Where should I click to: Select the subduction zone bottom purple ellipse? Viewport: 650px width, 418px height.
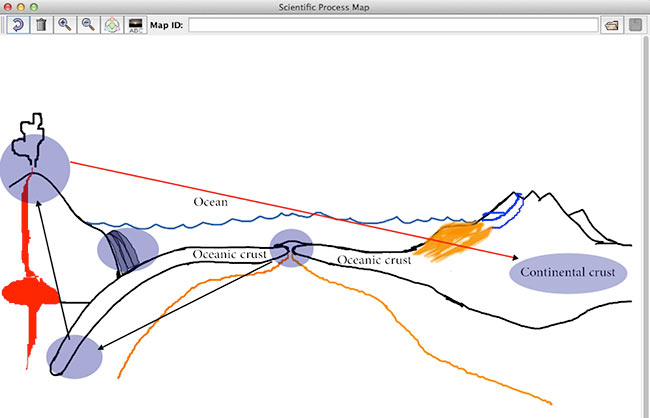coord(74,357)
